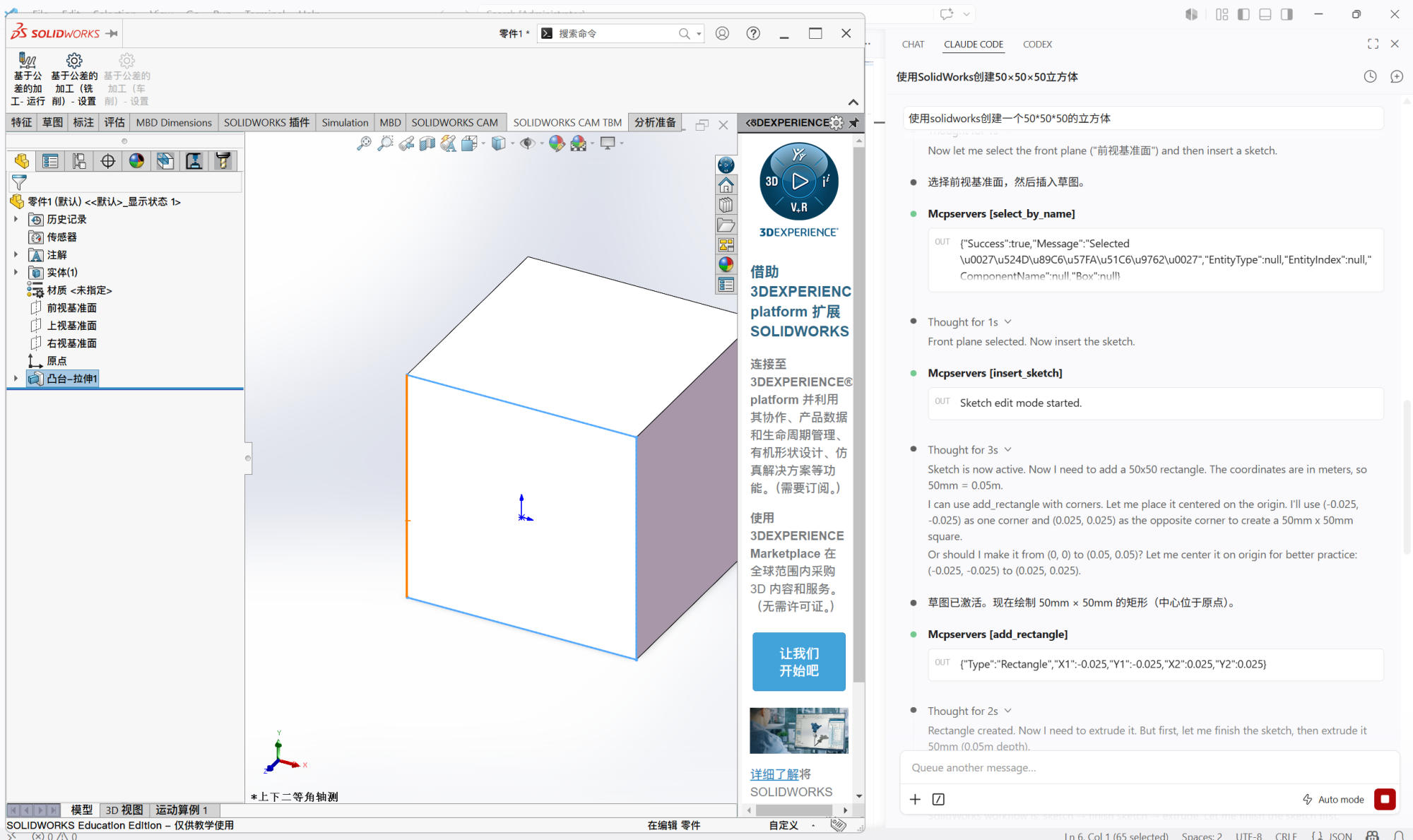
Task: Open the 详细了解 link
Action: tap(775, 775)
